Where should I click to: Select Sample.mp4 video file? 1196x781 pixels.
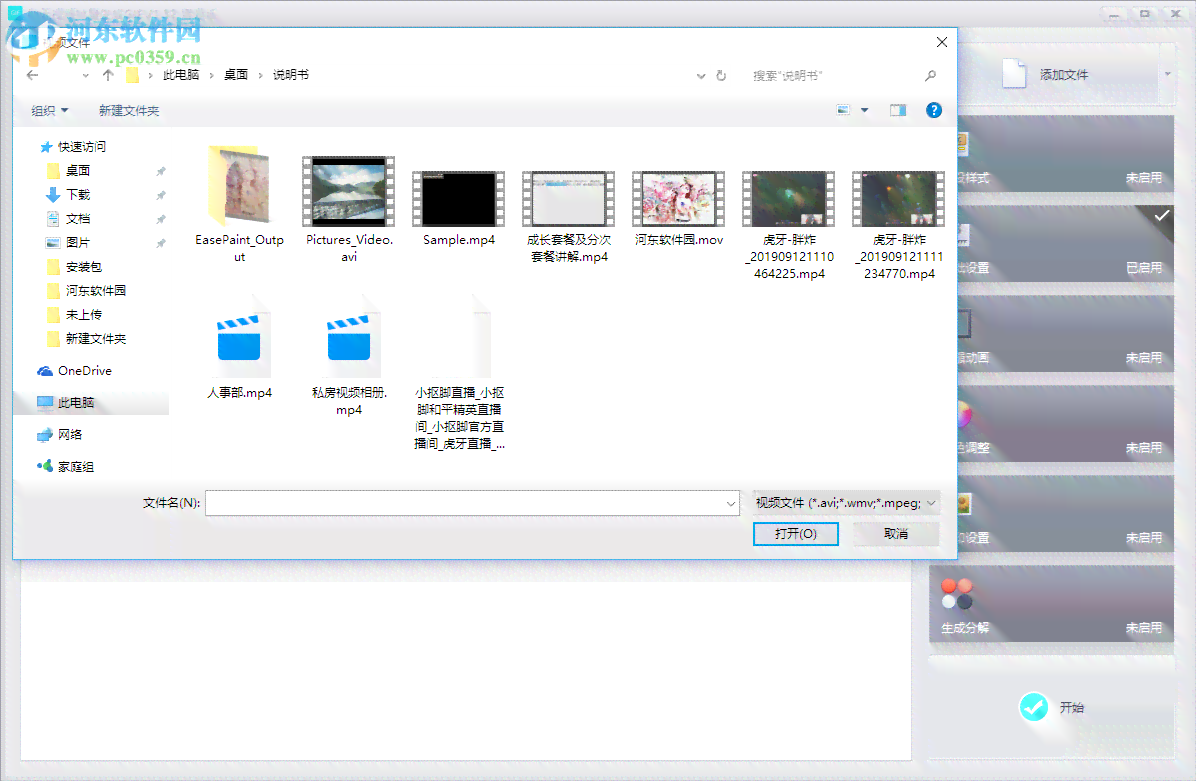(458, 209)
